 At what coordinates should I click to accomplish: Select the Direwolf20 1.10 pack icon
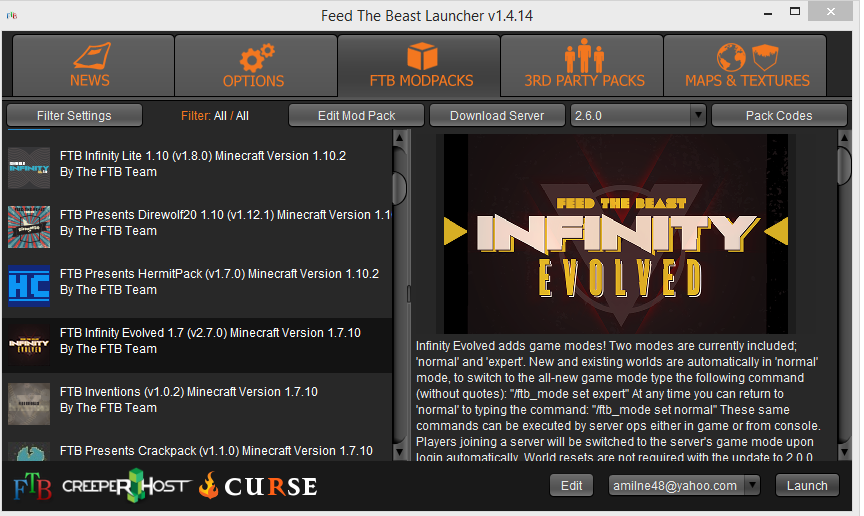pos(29,227)
